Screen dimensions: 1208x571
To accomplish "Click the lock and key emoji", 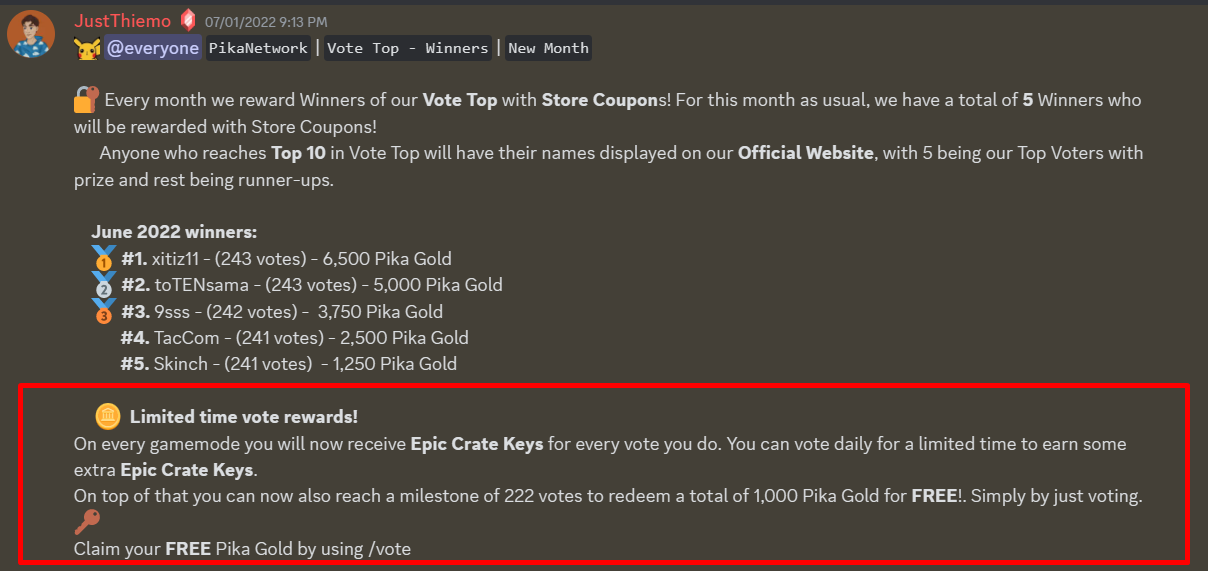I will tap(87, 99).
